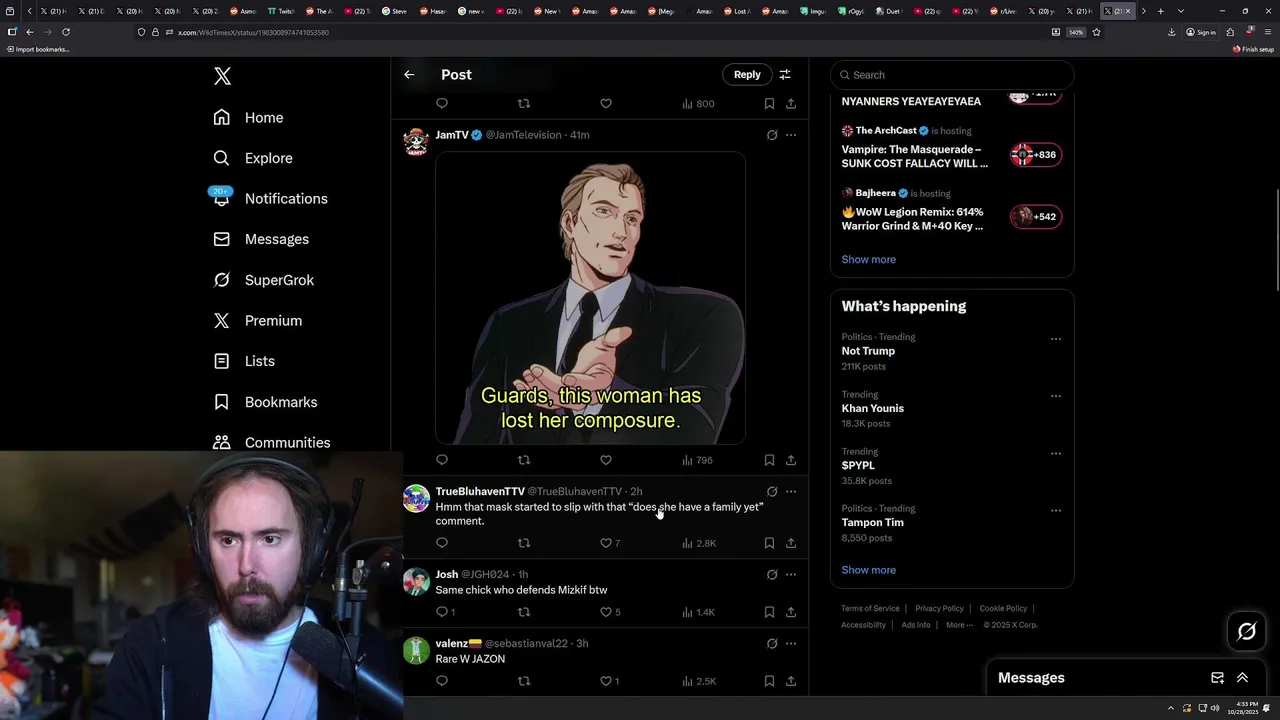This screenshot has height=720, width=1280.
Task: Reply to Josh's comment
Action: pyautogui.click(x=445, y=612)
